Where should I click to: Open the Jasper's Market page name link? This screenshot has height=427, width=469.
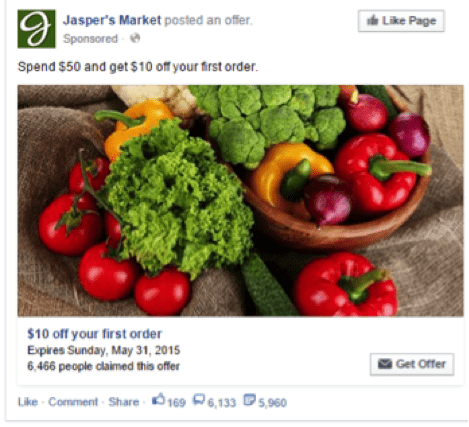[x=112, y=20]
